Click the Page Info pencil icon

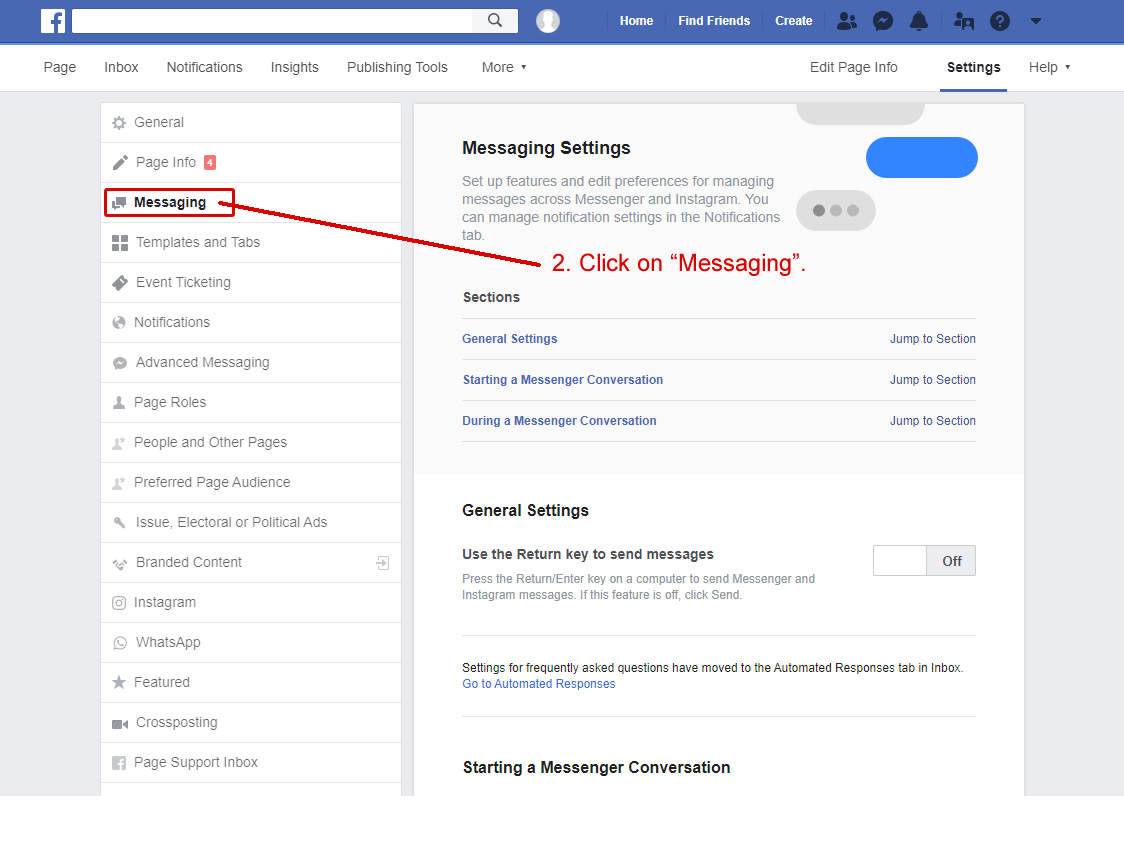pyautogui.click(x=120, y=163)
